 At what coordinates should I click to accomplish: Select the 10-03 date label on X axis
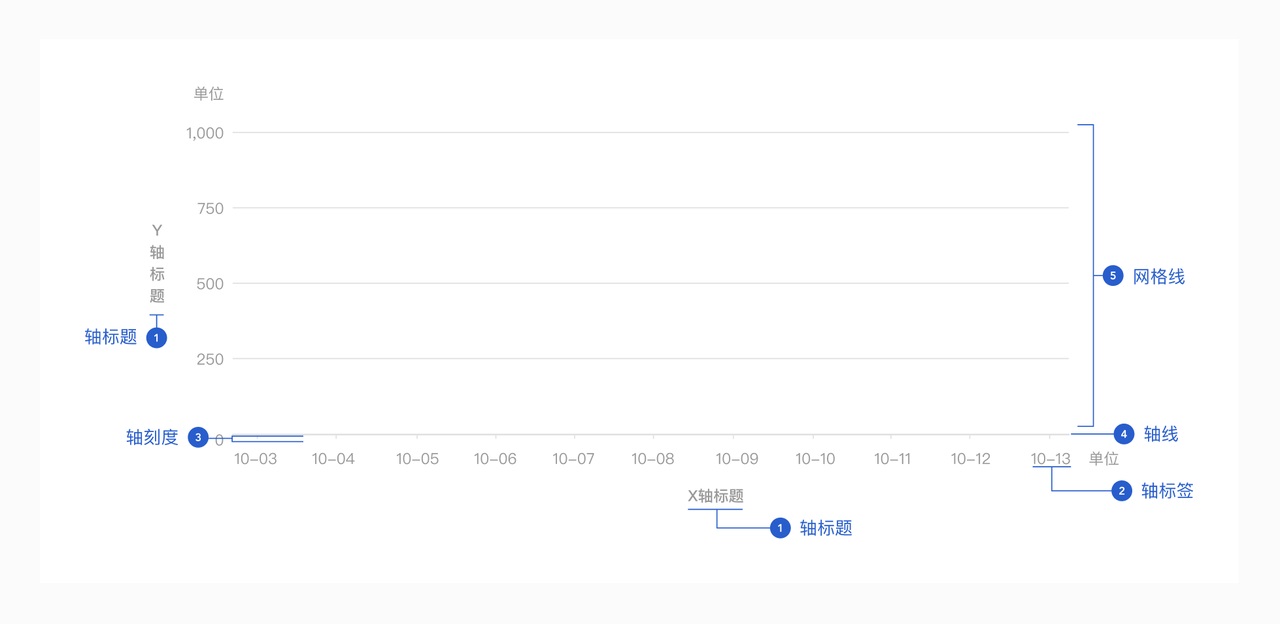pos(255,459)
